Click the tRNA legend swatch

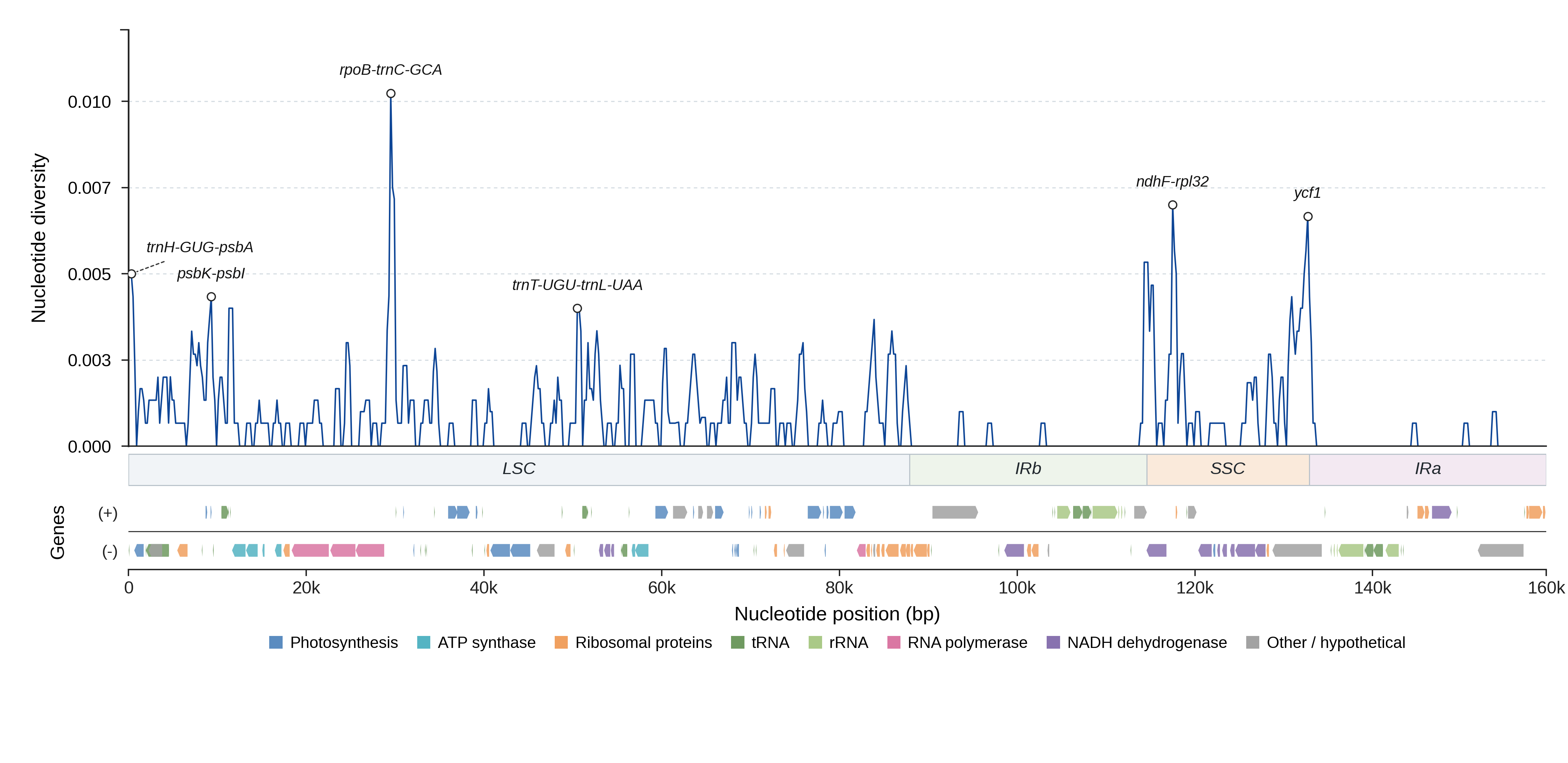(x=737, y=642)
